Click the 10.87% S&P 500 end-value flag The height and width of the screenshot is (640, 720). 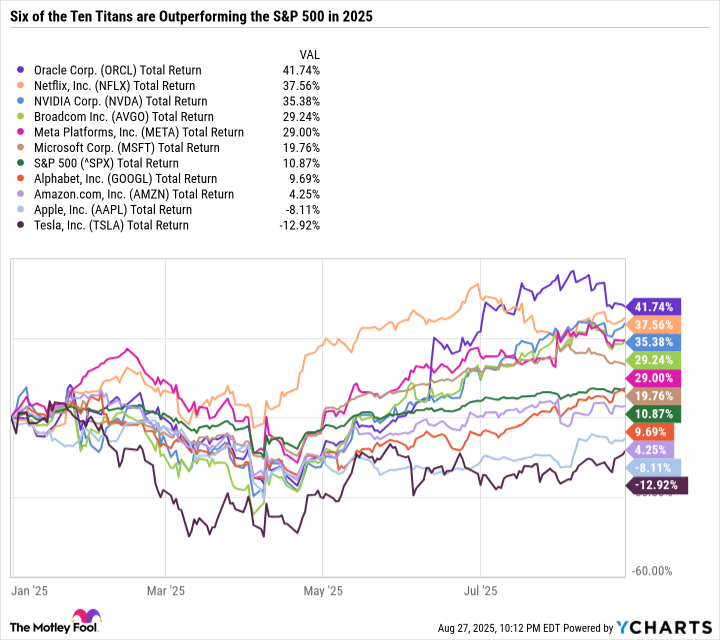pyautogui.click(x=656, y=414)
